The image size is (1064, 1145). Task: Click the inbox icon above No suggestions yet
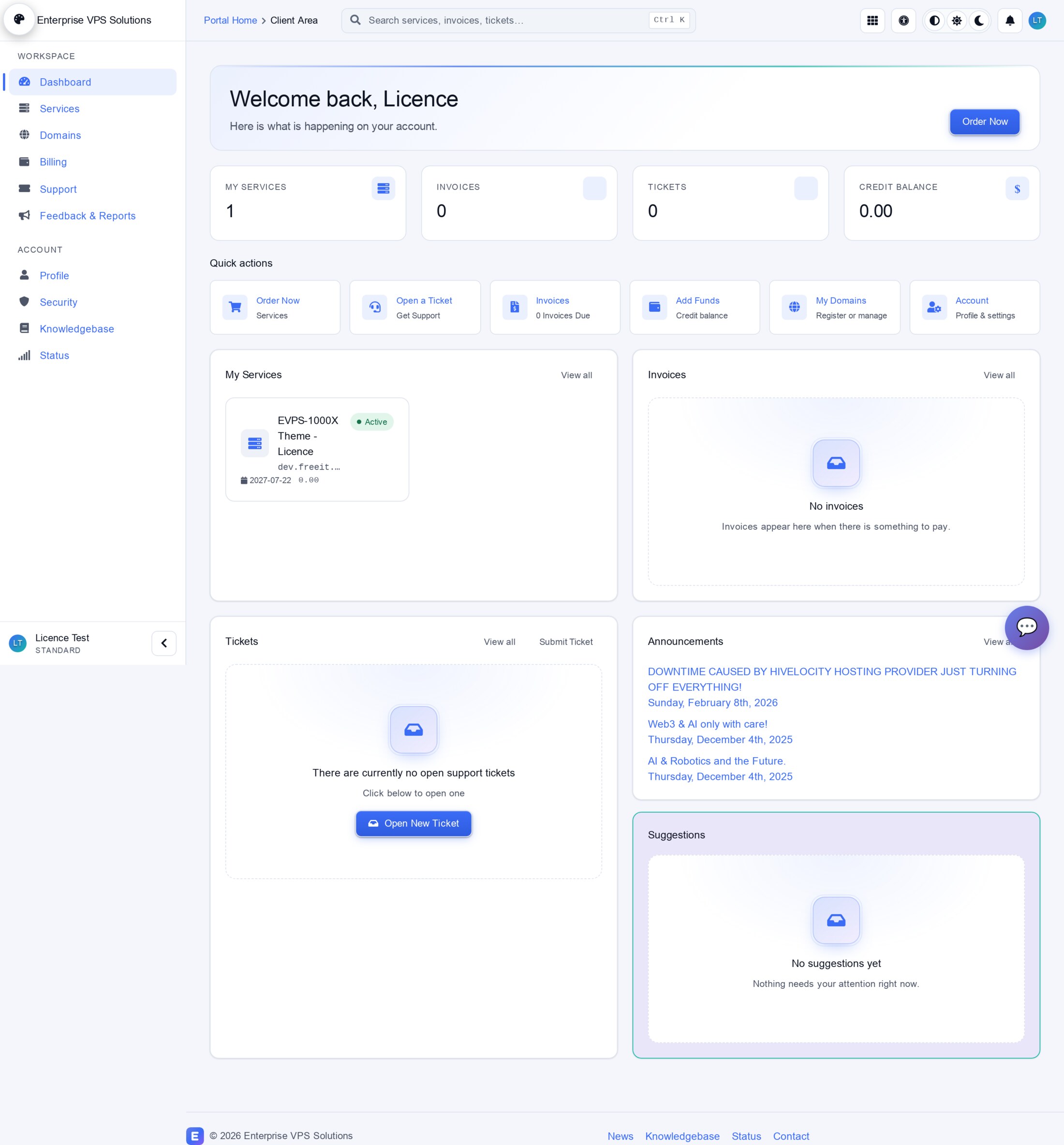836,920
